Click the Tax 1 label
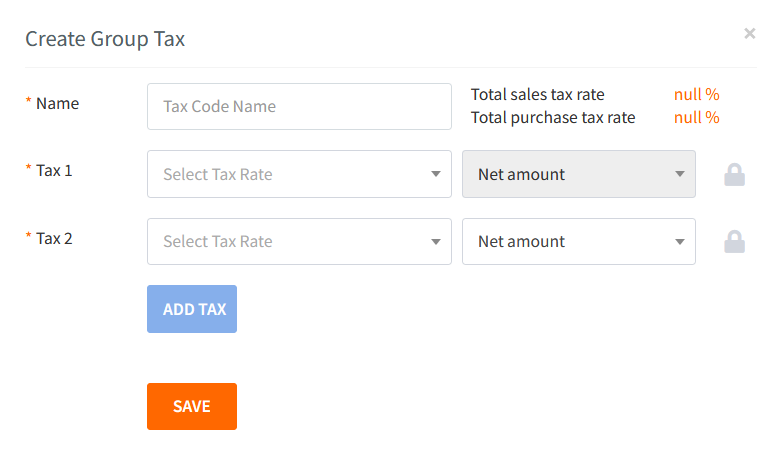This screenshot has width=782, height=453. [x=54, y=170]
